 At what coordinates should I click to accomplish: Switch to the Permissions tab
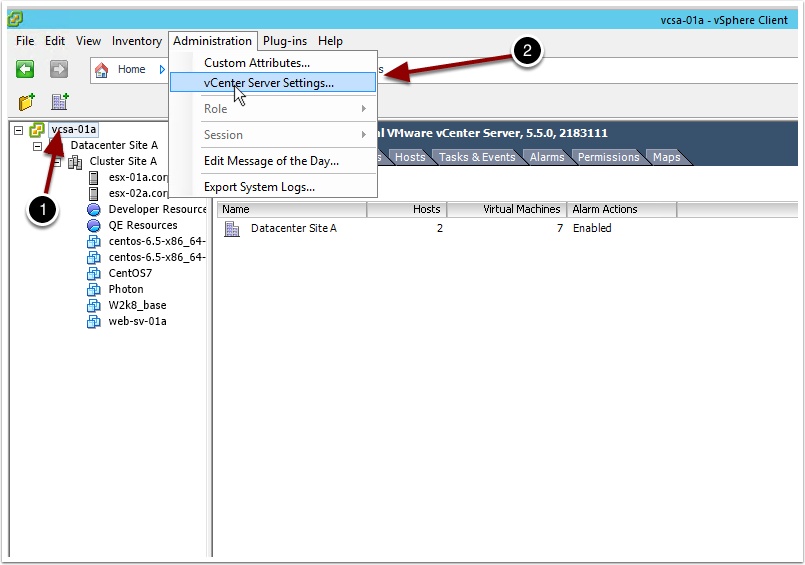pyautogui.click(x=608, y=157)
